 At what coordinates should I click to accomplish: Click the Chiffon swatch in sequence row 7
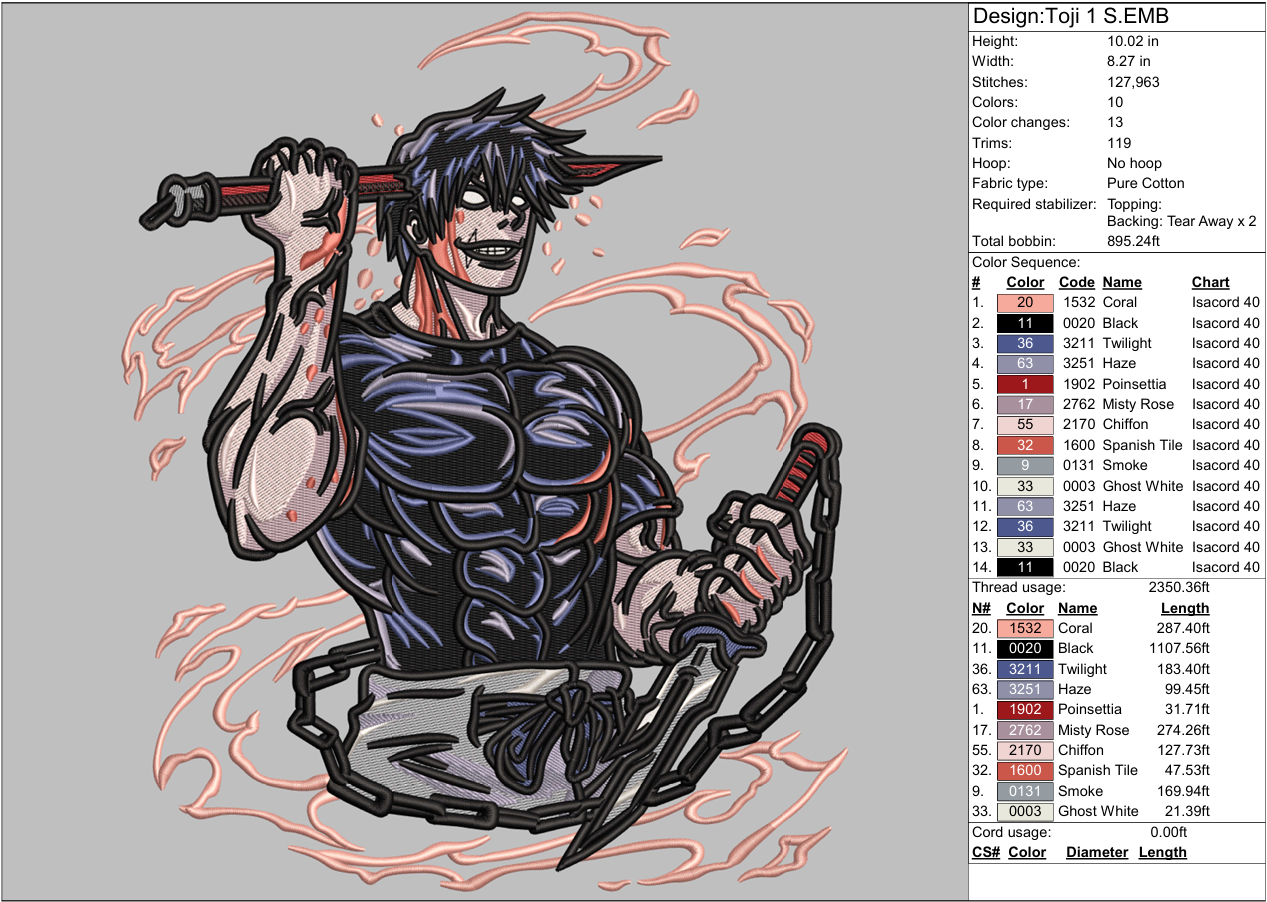[x=1025, y=424]
